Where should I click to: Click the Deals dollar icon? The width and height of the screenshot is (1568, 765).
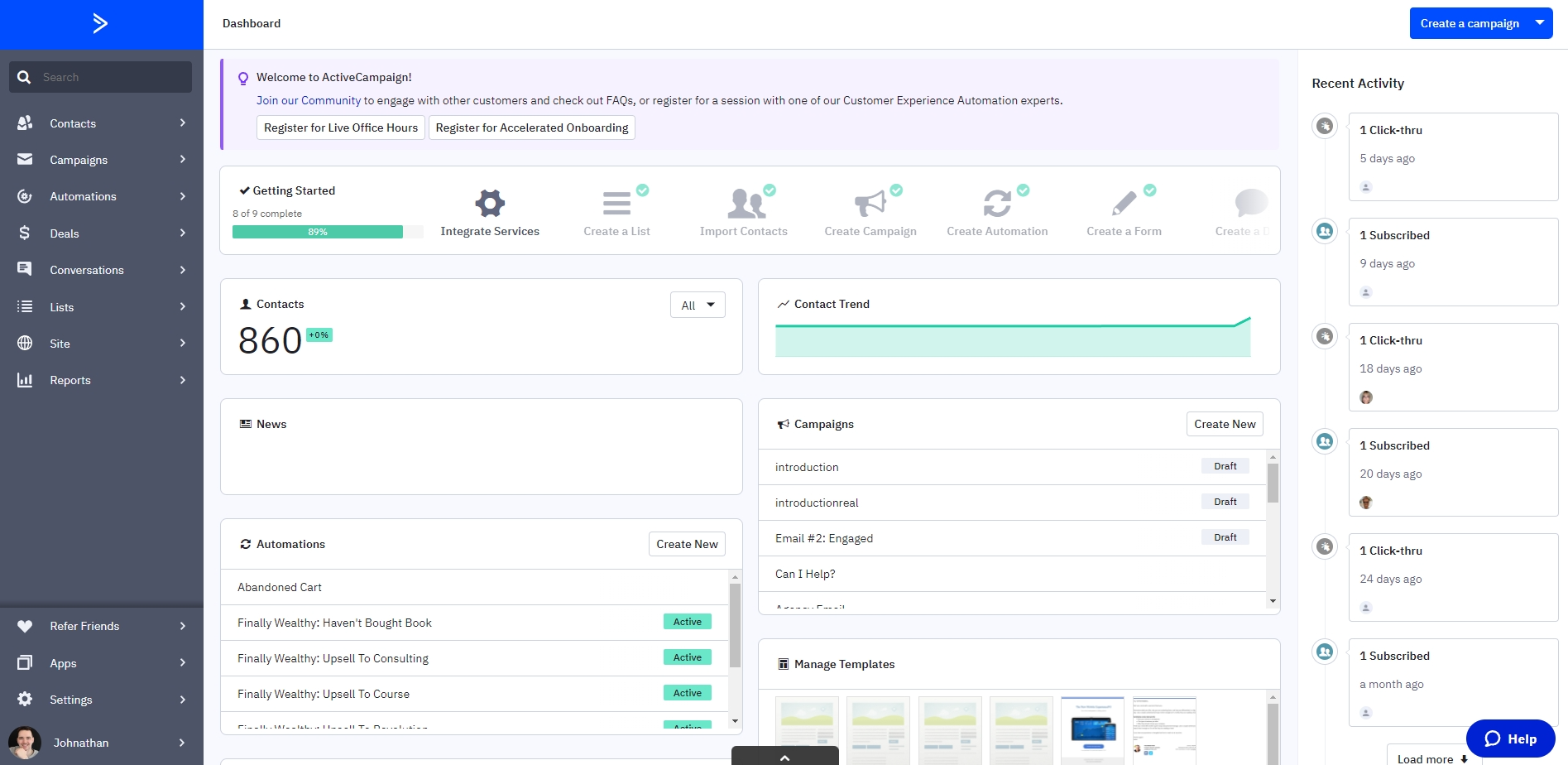(x=25, y=233)
